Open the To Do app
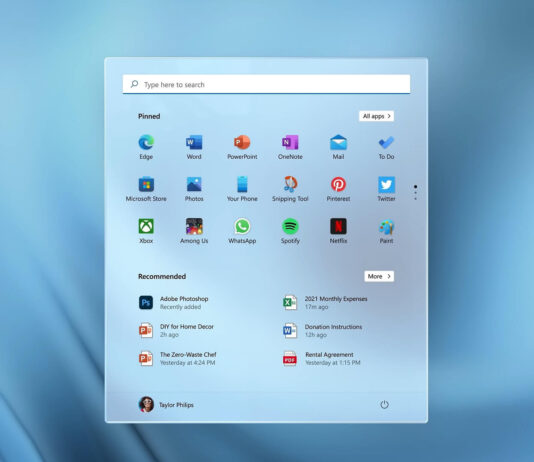Viewport: 534px width, 462px height. click(386, 147)
